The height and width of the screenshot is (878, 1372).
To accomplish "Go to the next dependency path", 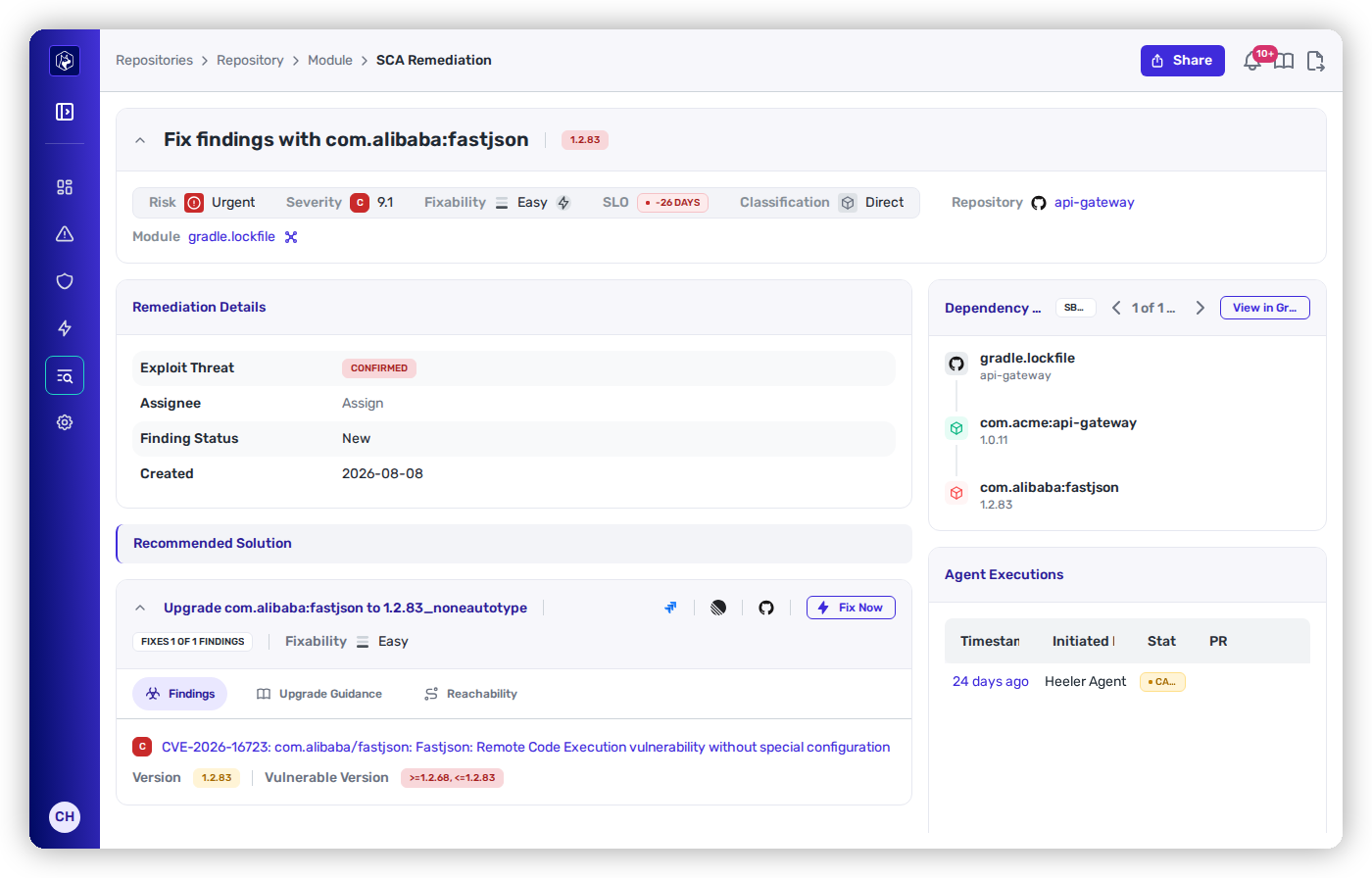I will click(x=1200, y=308).
